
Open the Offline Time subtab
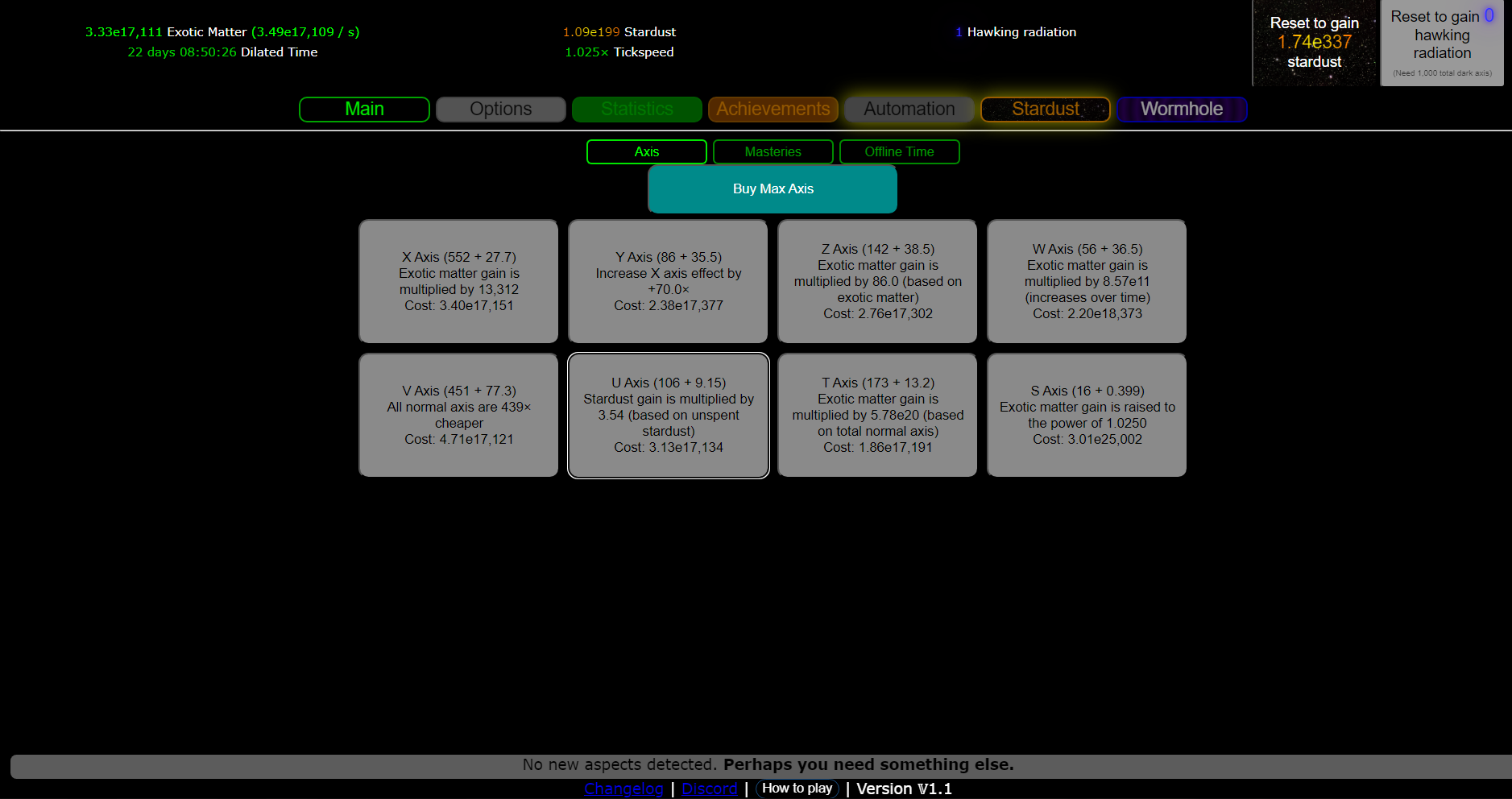[x=900, y=151]
